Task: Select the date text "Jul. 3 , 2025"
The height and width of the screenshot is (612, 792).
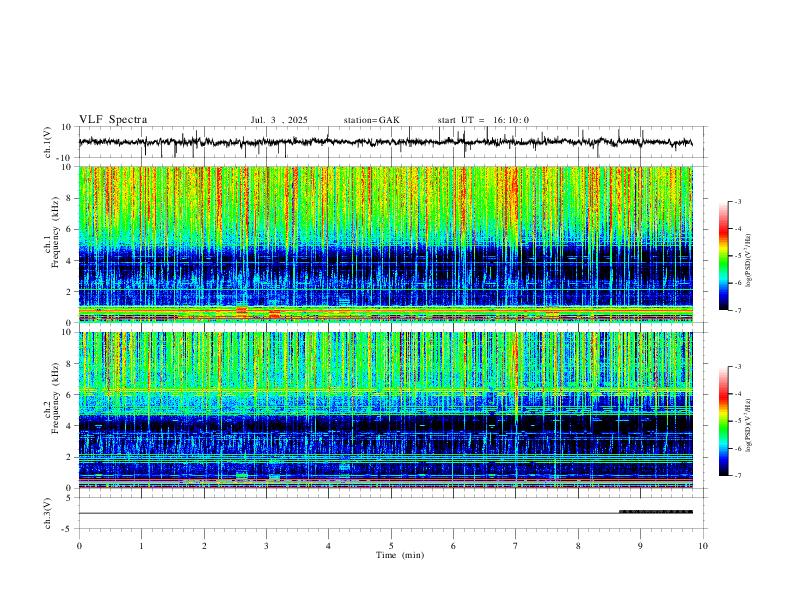Action: pos(279,120)
